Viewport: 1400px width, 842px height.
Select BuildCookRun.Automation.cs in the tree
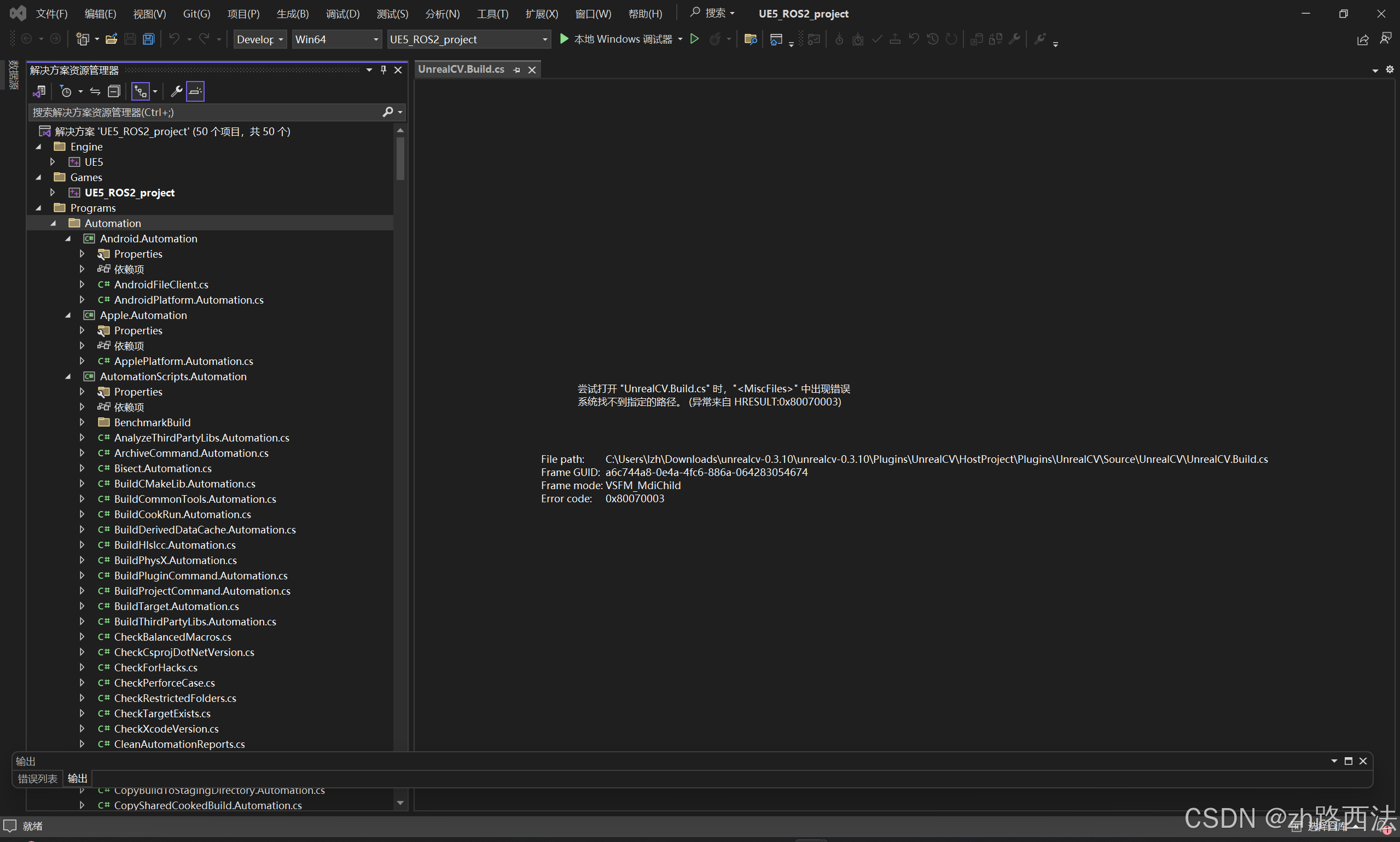[x=182, y=515]
